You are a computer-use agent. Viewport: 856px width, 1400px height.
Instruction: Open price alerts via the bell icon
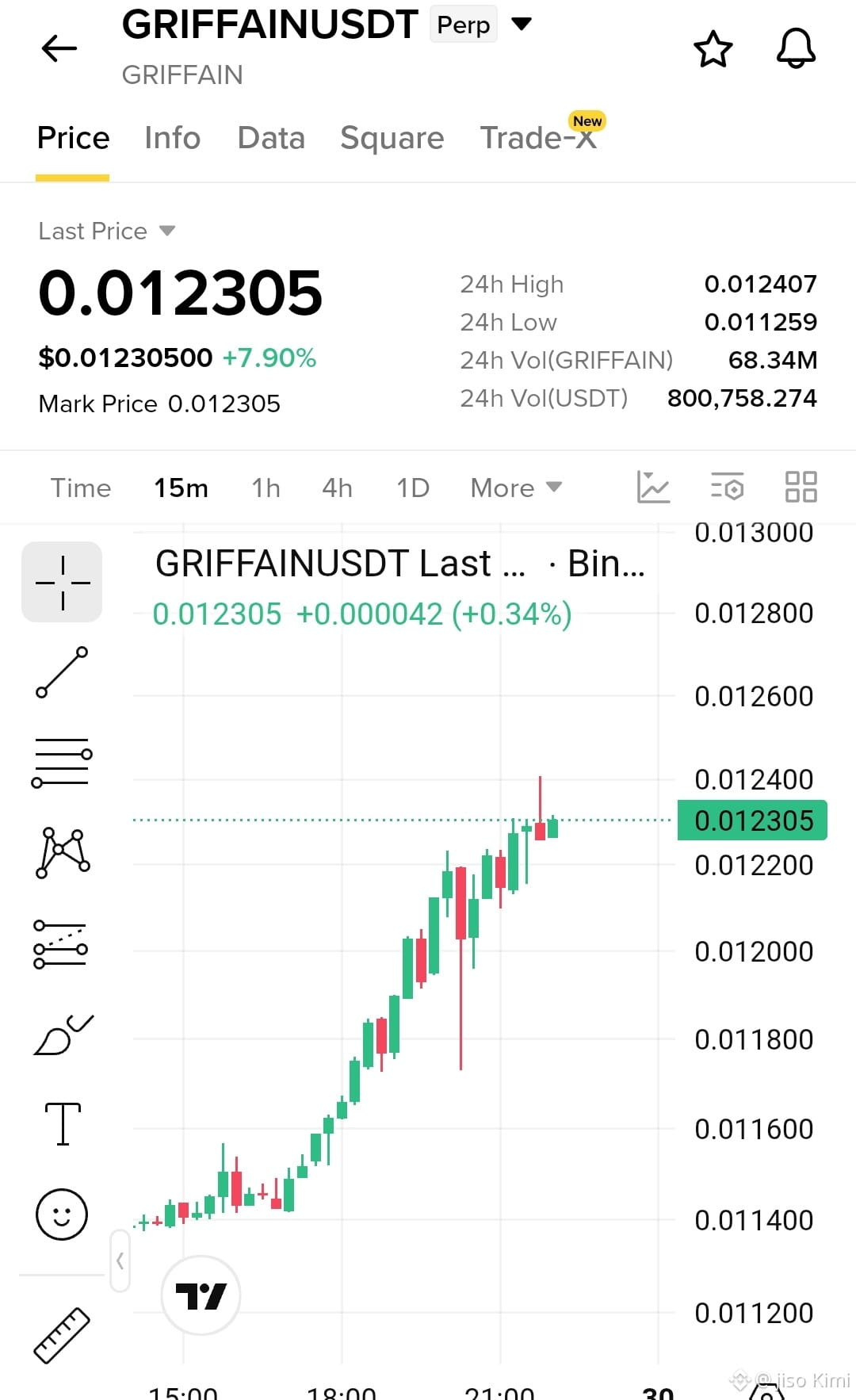pos(796,49)
